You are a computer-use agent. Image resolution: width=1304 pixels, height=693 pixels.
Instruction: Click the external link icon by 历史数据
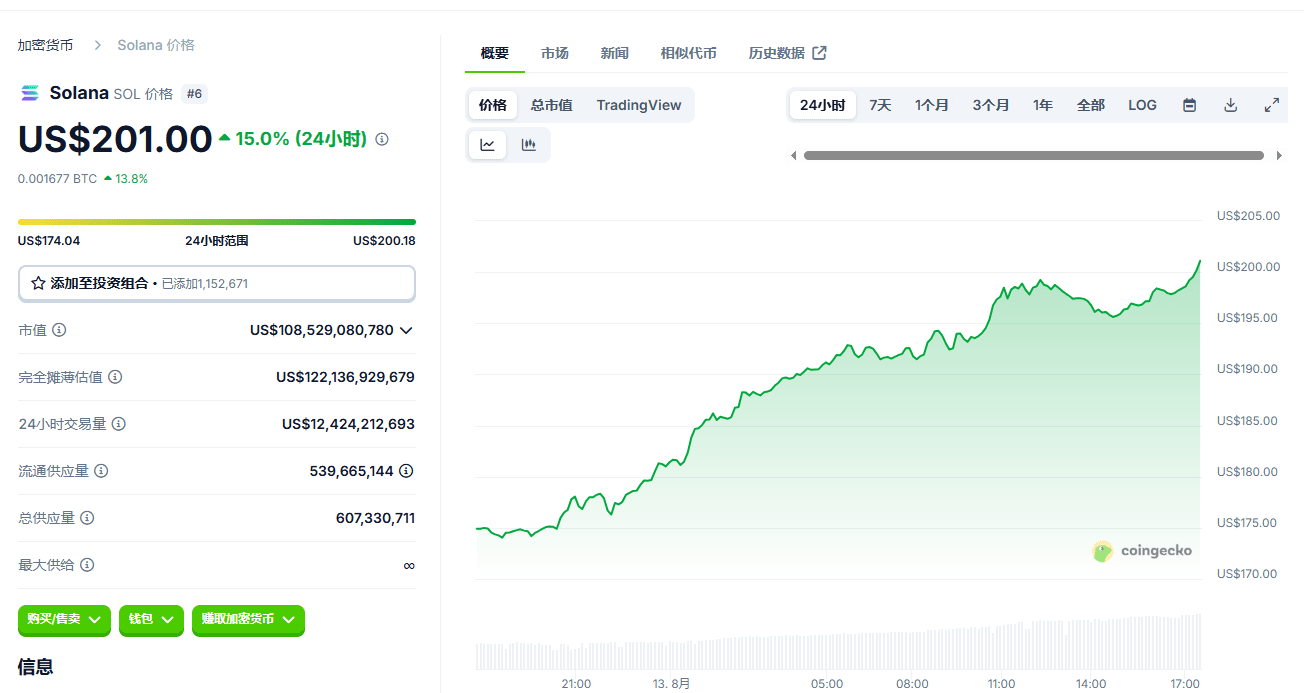pos(819,53)
